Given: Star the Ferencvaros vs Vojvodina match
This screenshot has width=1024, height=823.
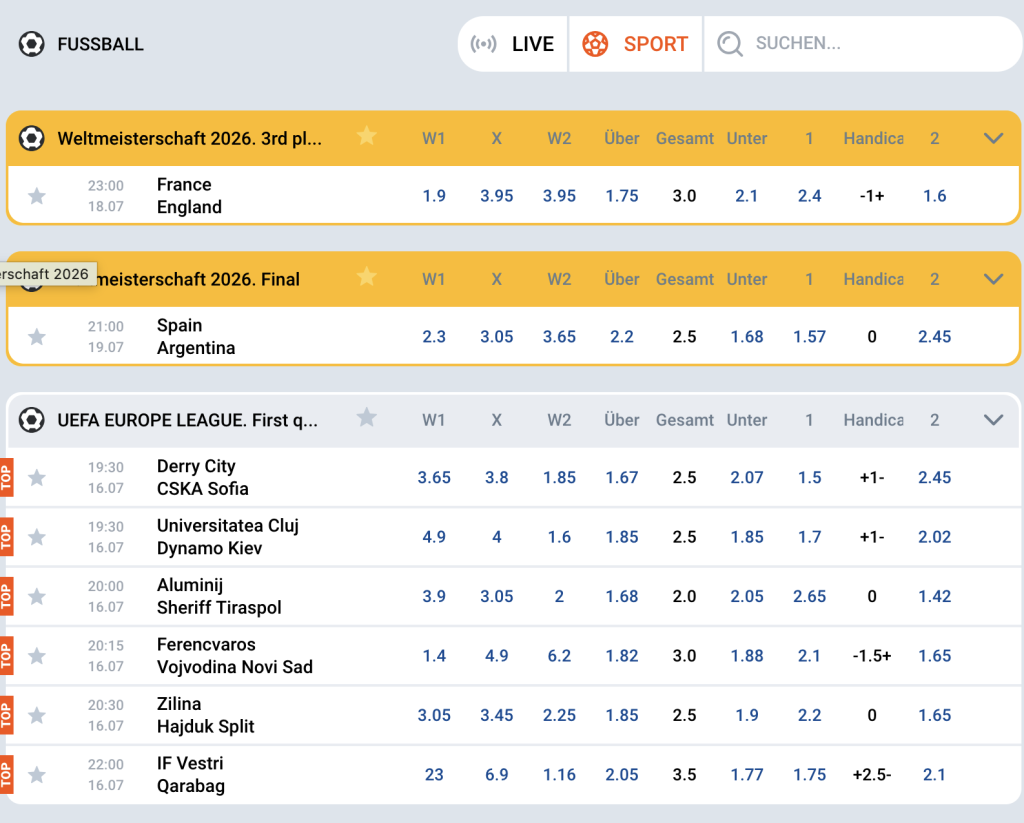Looking at the screenshot, I should pyautogui.click(x=37, y=656).
